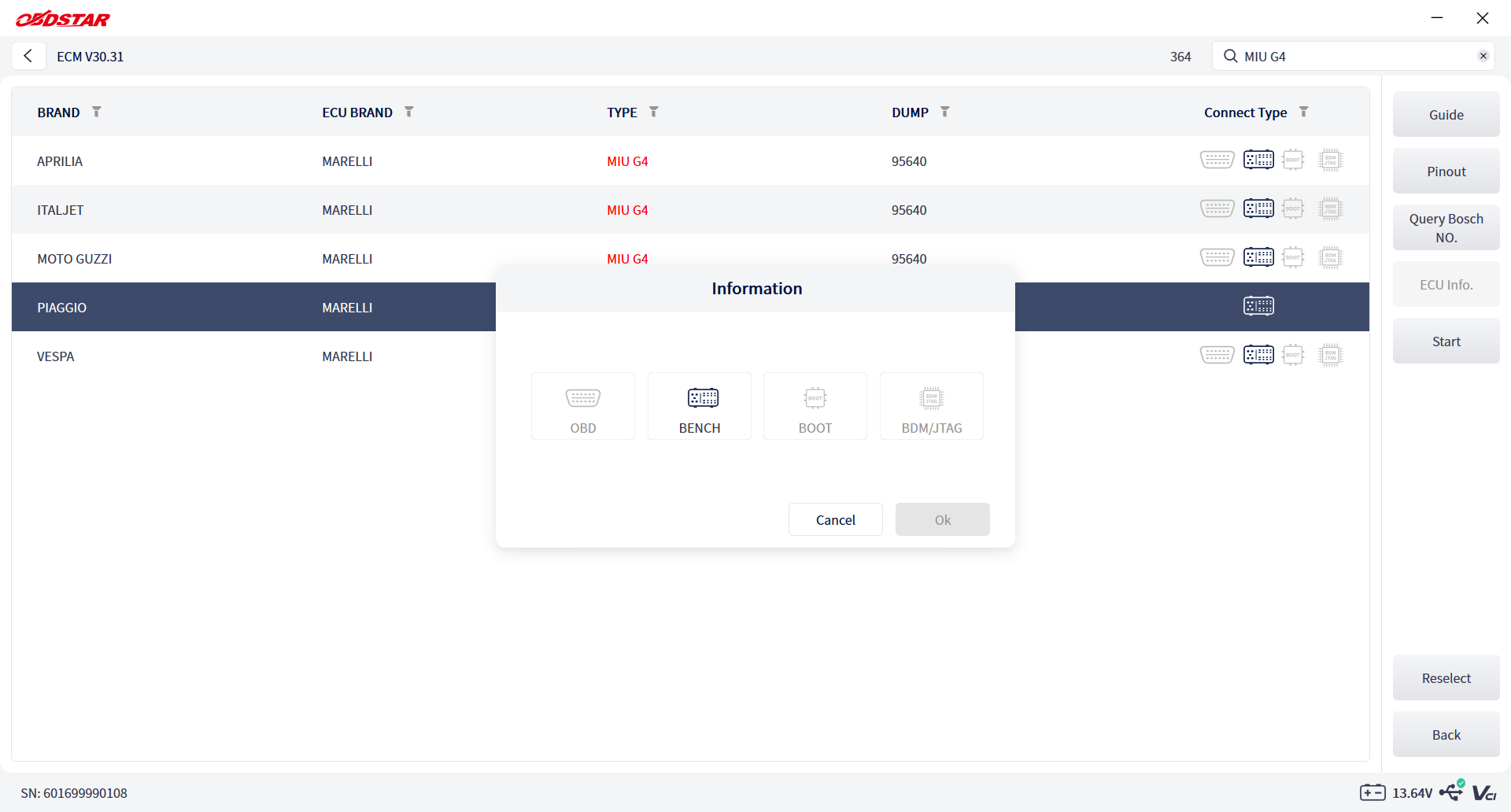Focus the MIU G4 search field

(1353, 56)
